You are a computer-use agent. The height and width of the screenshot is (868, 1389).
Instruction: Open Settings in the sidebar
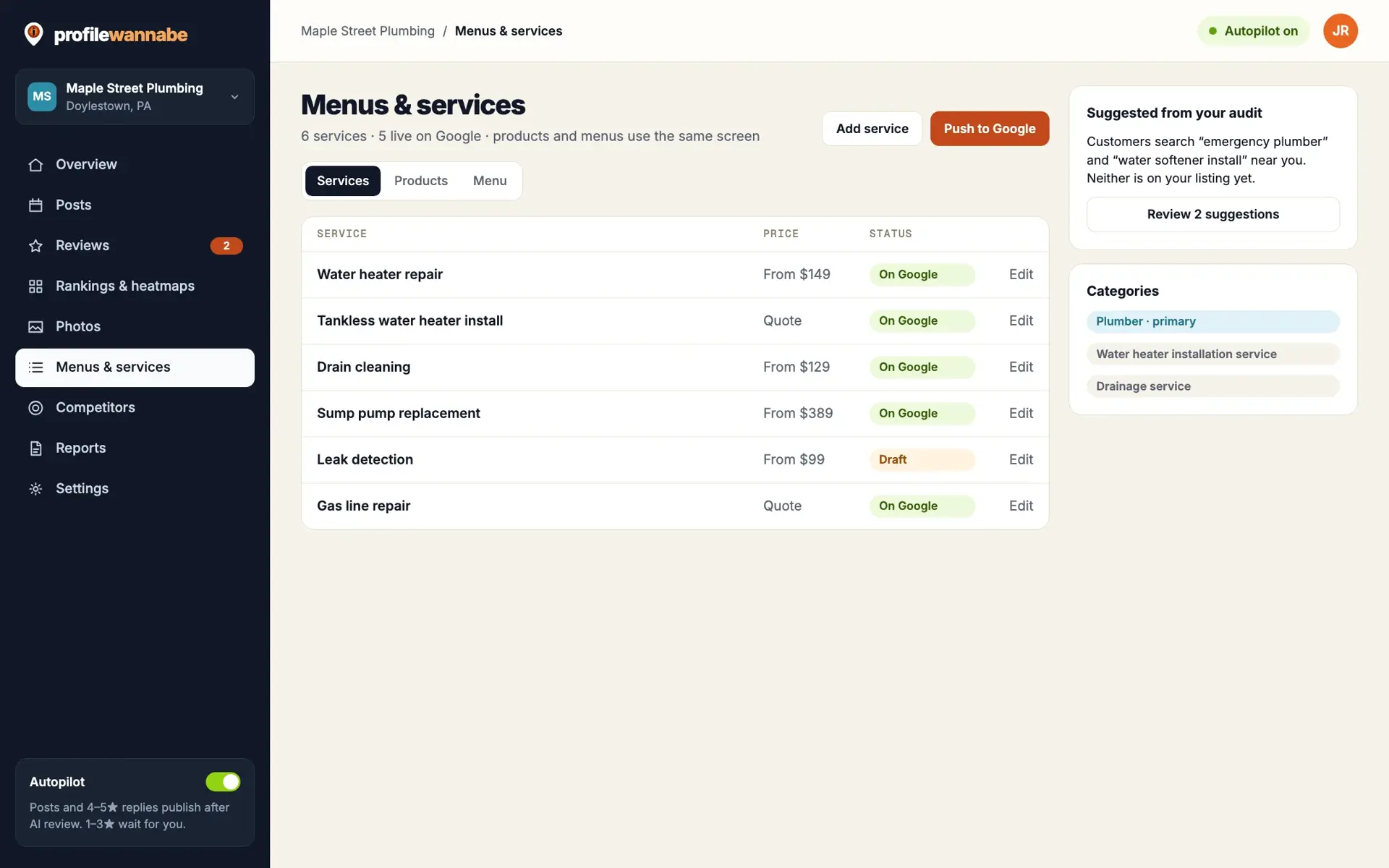(x=135, y=489)
